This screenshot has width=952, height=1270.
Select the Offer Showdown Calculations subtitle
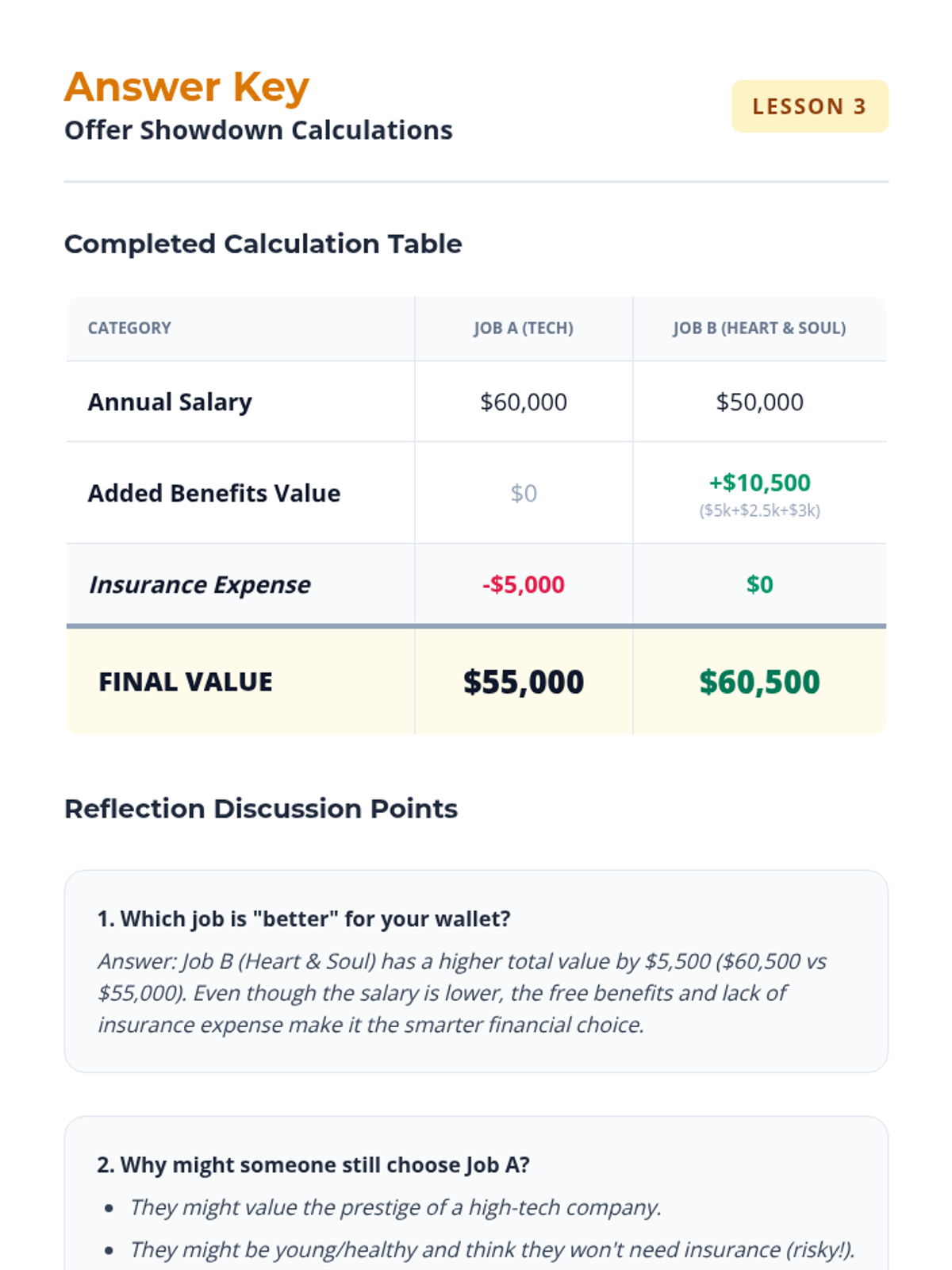[x=258, y=130]
